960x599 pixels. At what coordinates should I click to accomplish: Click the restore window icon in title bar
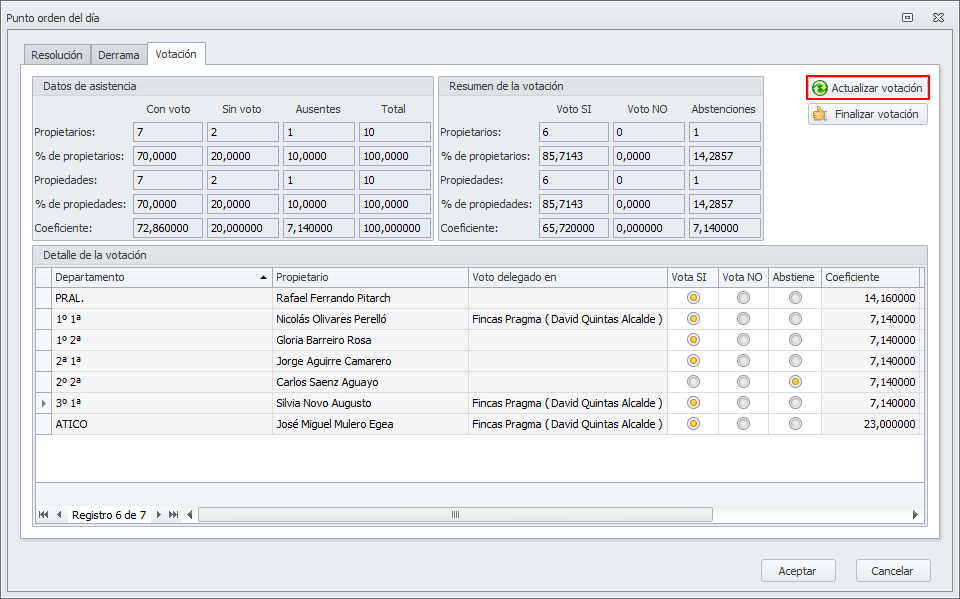coord(907,17)
